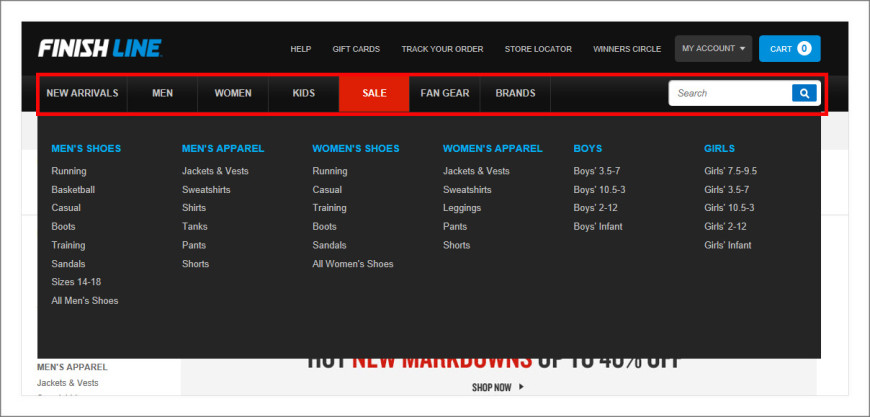Select Tanks under Men's Apparel
Screen dimensions: 870x417
(195, 226)
